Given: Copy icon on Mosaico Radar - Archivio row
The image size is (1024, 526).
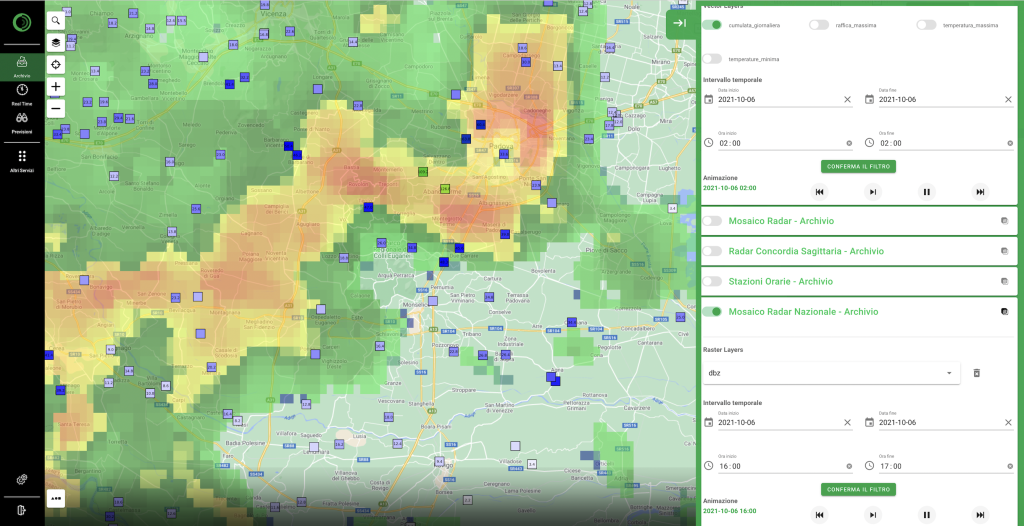Looking at the screenshot, I should pyautogui.click(x=1004, y=221).
